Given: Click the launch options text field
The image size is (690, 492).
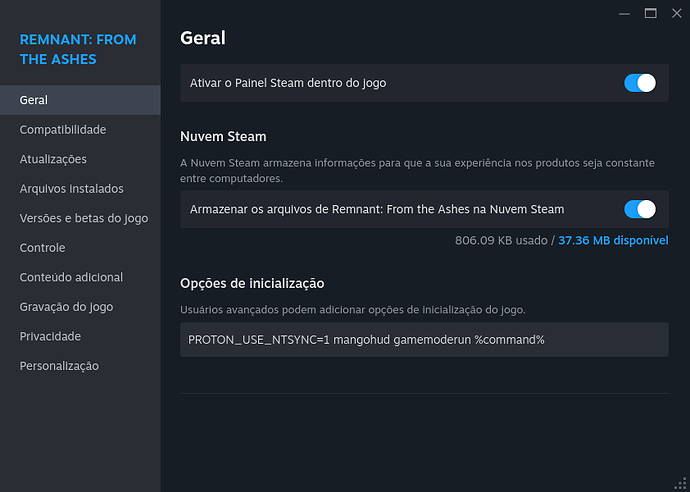Looking at the screenshot, I should pyautogui.click(x=424, y=340).
